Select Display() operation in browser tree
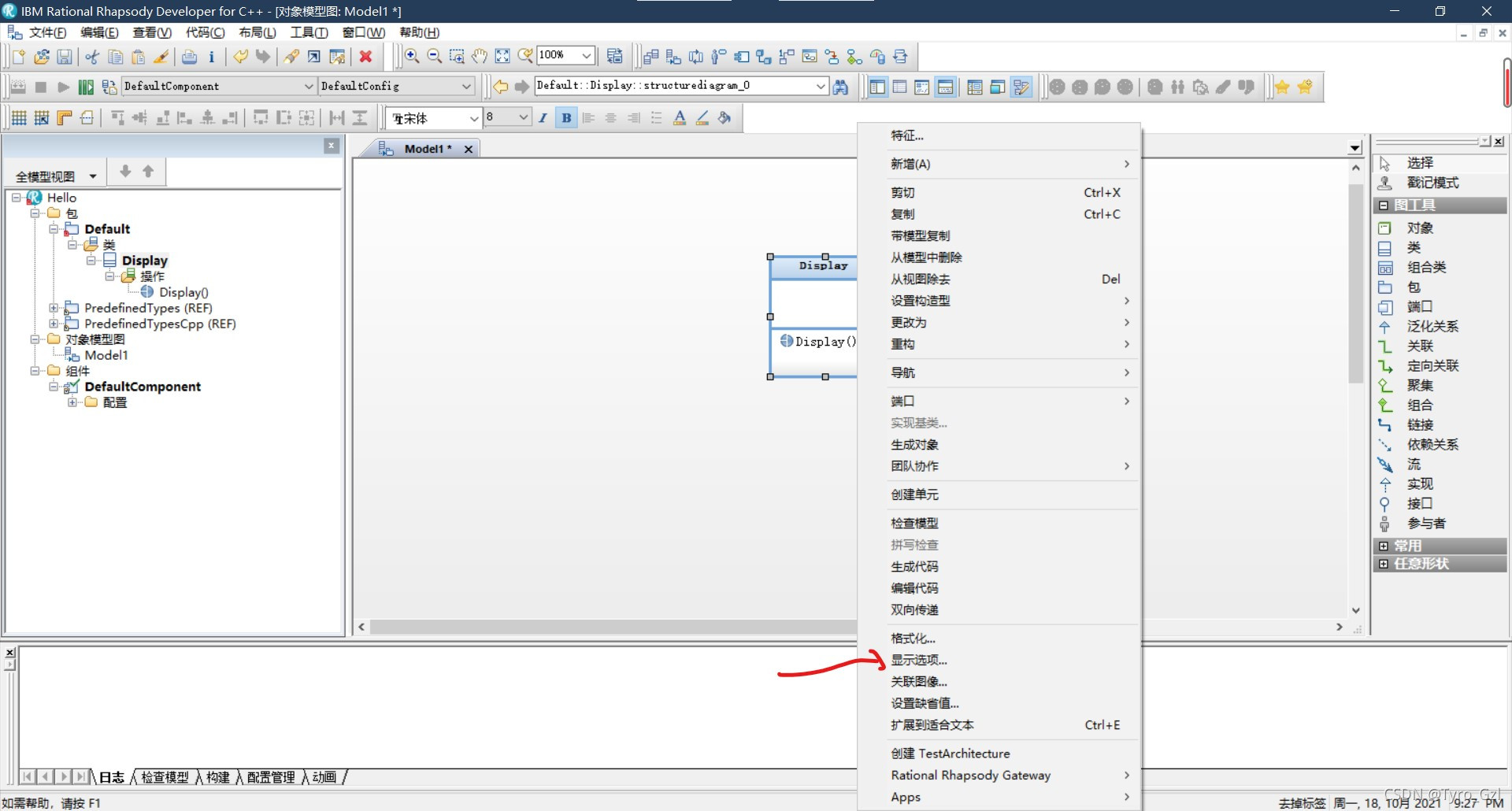 click(183, 292)
